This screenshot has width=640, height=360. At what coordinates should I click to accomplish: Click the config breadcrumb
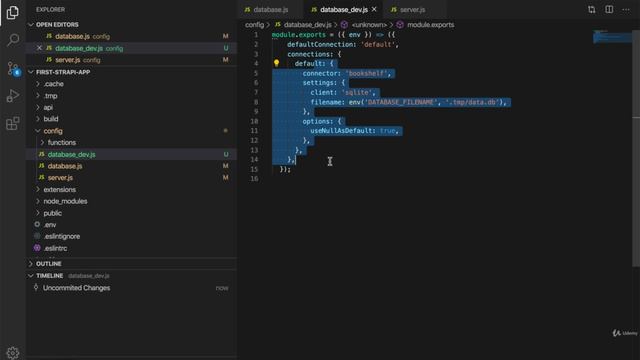click(254, 24)
